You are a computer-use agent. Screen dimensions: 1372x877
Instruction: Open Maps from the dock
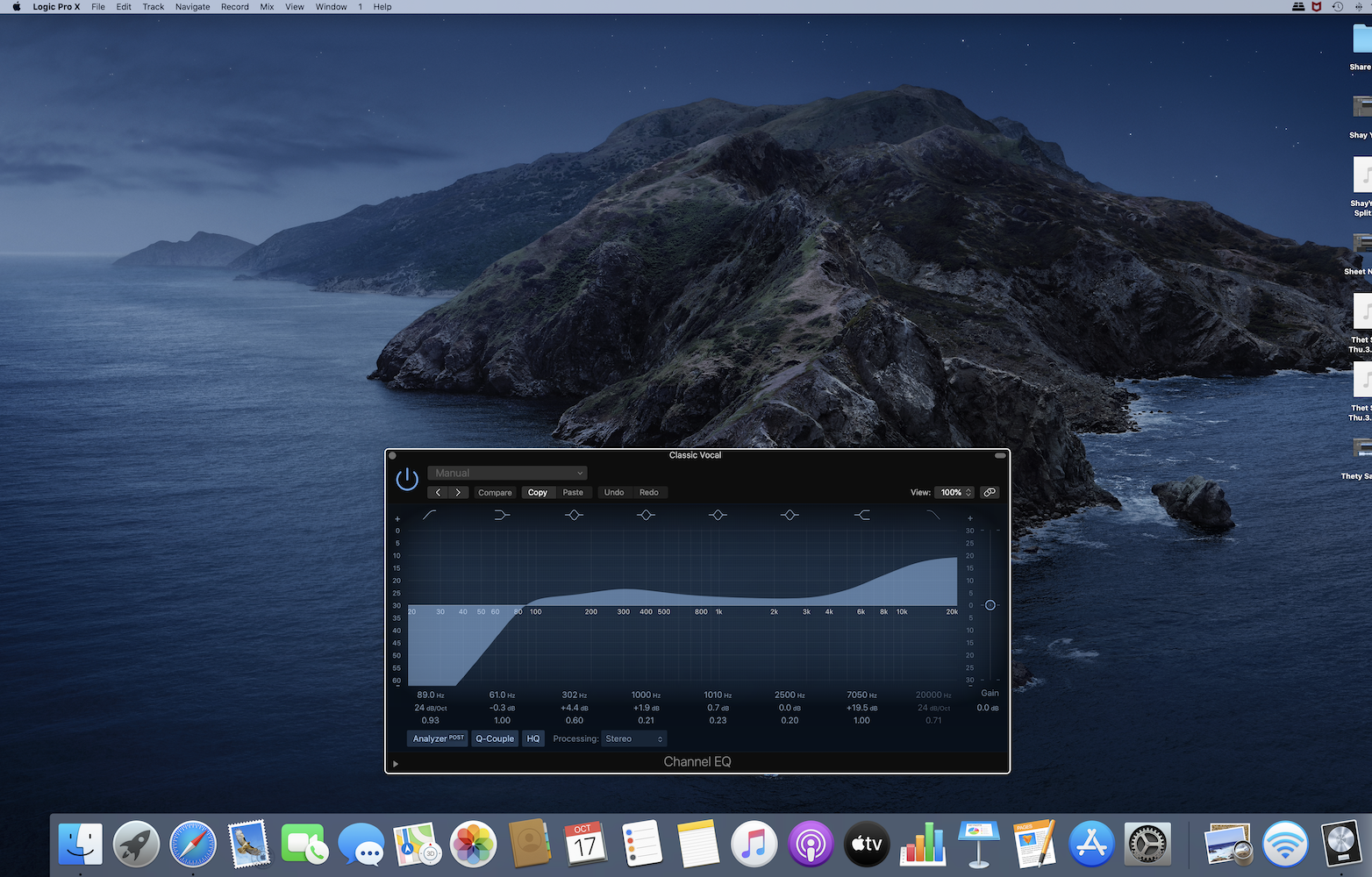click(x=417, y=845)
